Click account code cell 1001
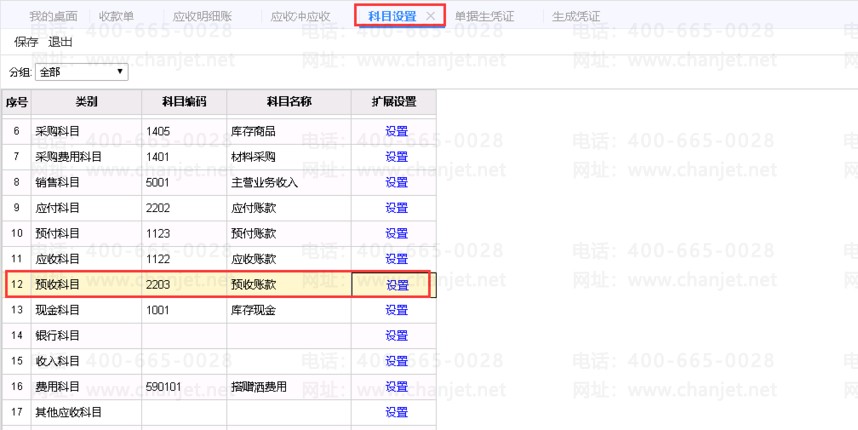Image resolution: width=858 pixels, height=430 pixels. pyautogui.click(x=184, y=310)
